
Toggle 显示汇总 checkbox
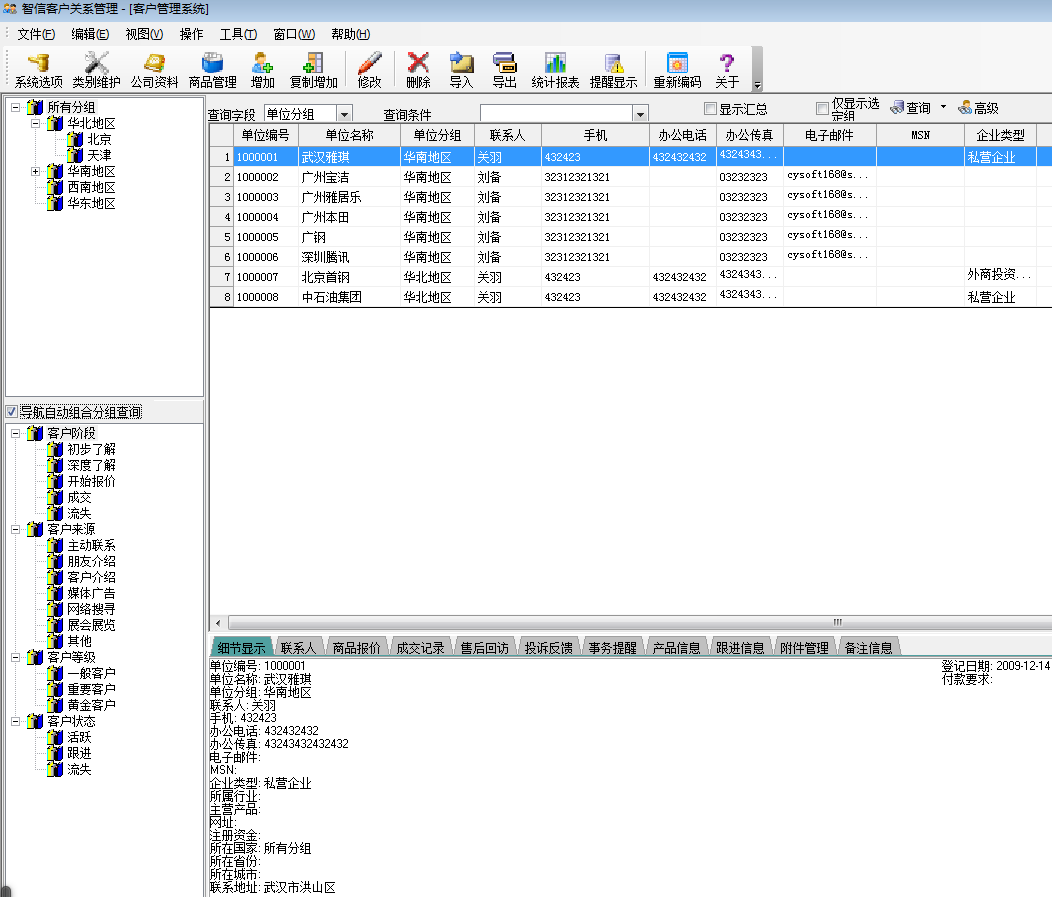tap(711, 108)
